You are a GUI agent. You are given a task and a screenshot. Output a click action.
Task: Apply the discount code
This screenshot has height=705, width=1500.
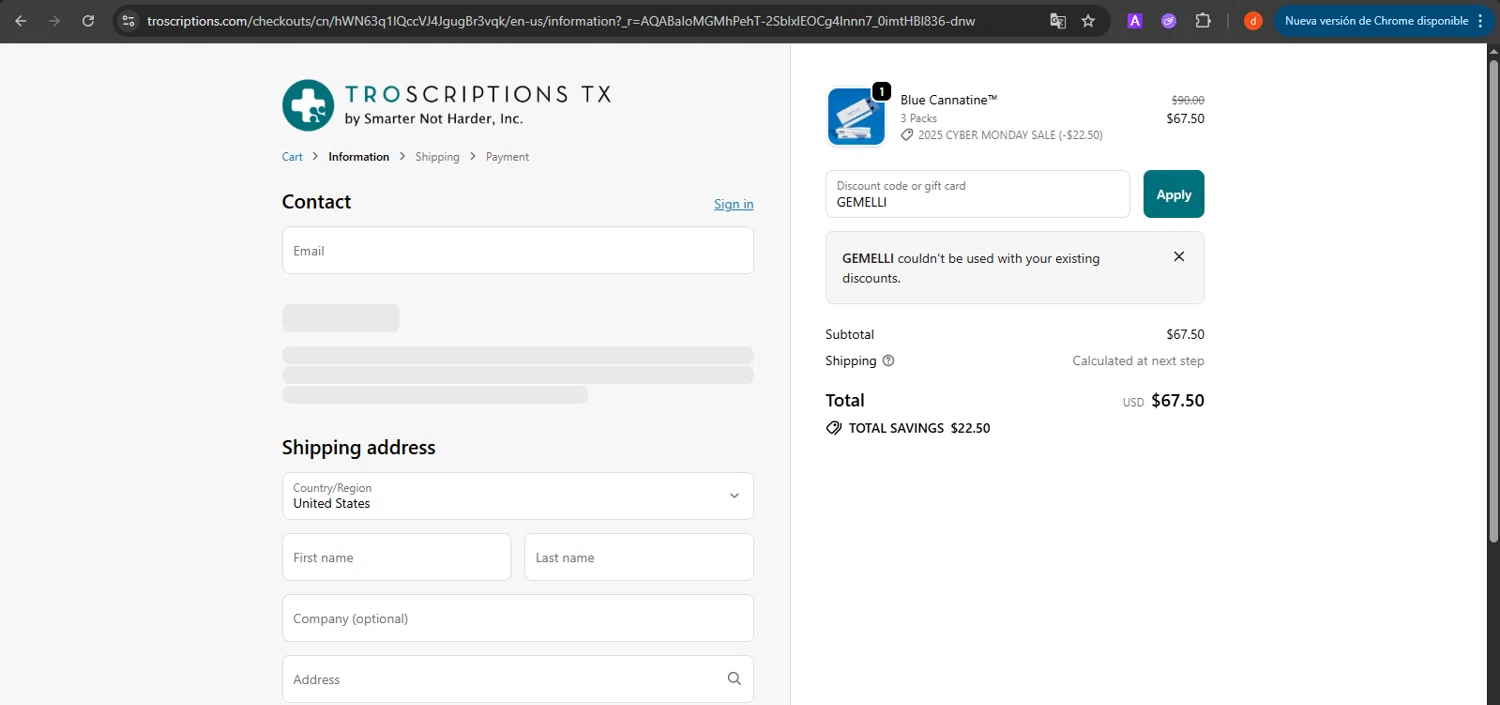tap(1174, 194)
